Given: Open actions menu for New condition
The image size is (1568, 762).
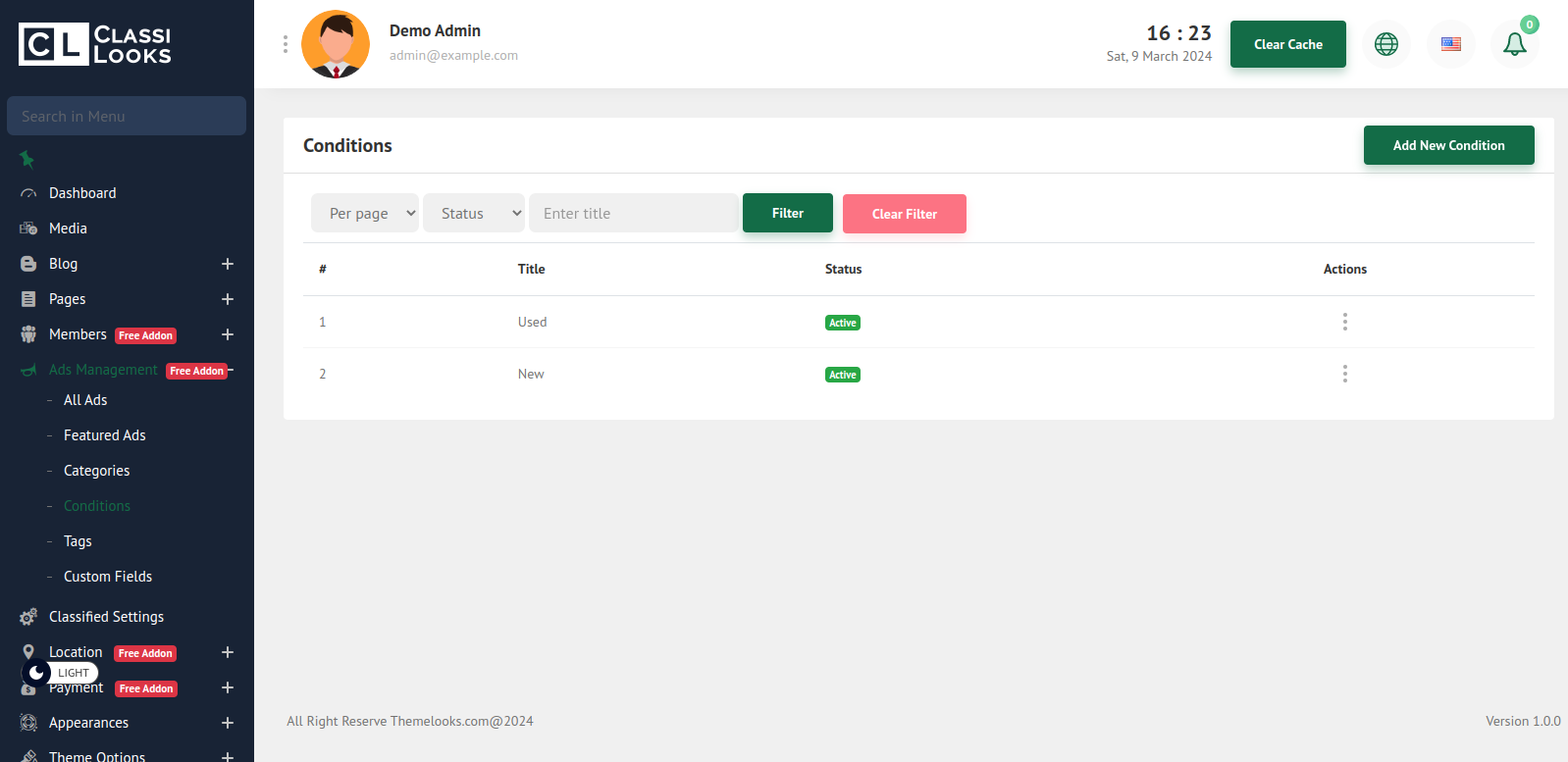Looking at the screenshot, I should [x=1344, y=374].
